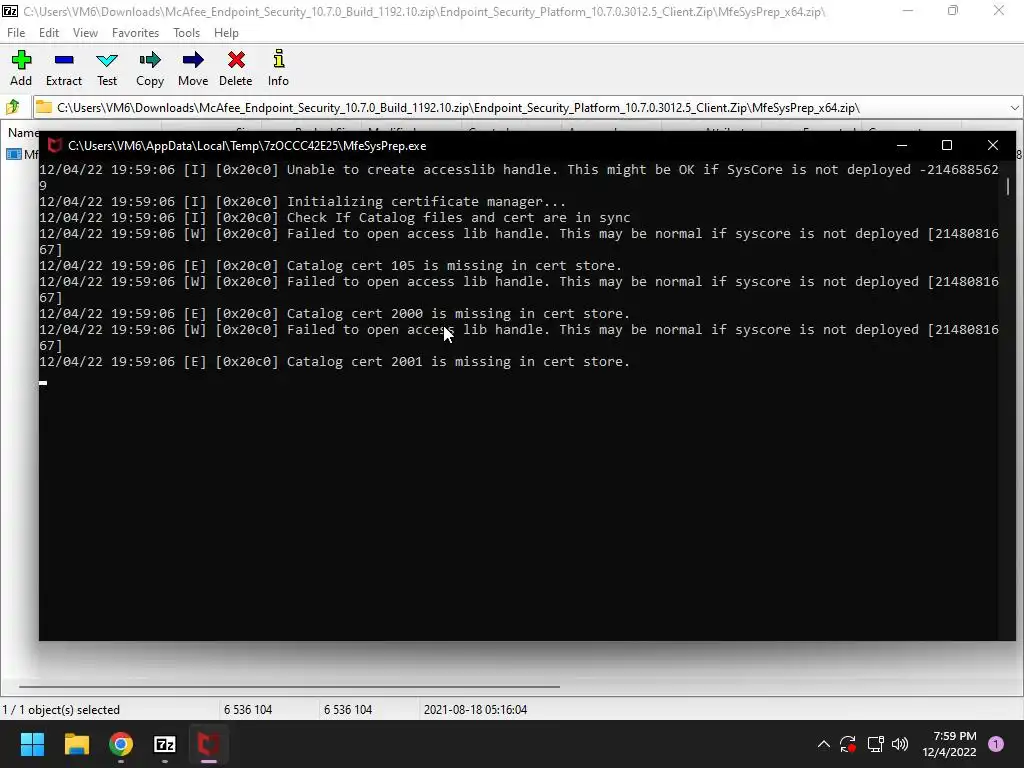Click "Catalog cert 2001 is missing" log line

pyautogui.click(x=334, y=362)
